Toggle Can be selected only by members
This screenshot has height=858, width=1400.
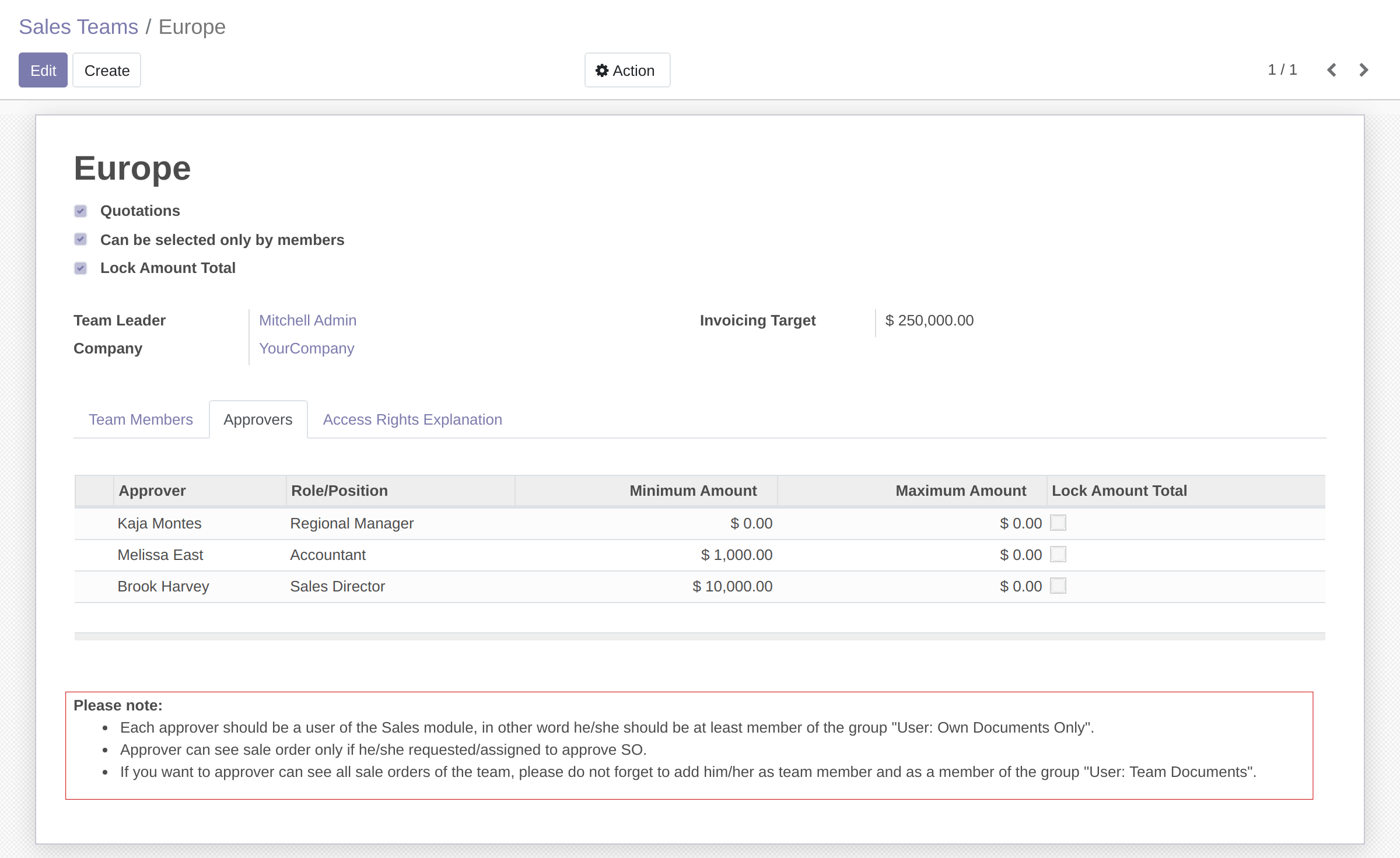[x=80, y=240]
